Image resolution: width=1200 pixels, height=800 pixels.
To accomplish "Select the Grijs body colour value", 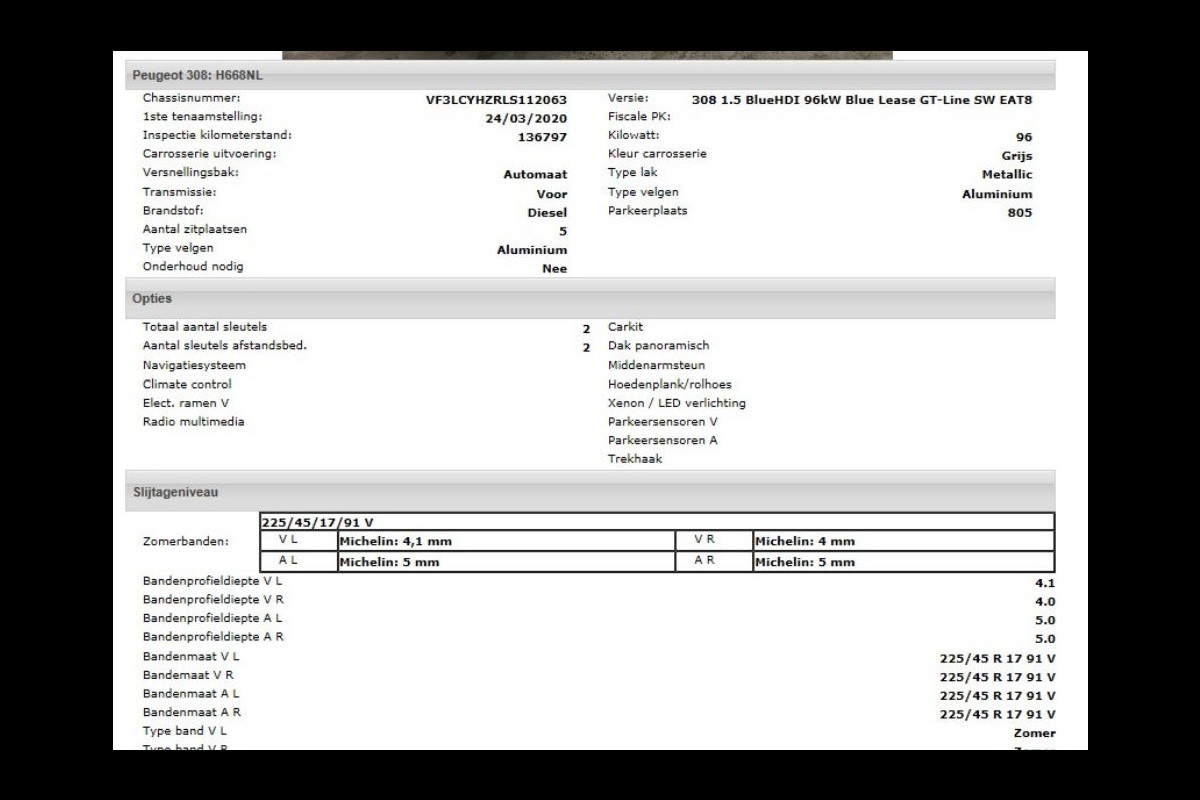I will [x=1016, y=156].
